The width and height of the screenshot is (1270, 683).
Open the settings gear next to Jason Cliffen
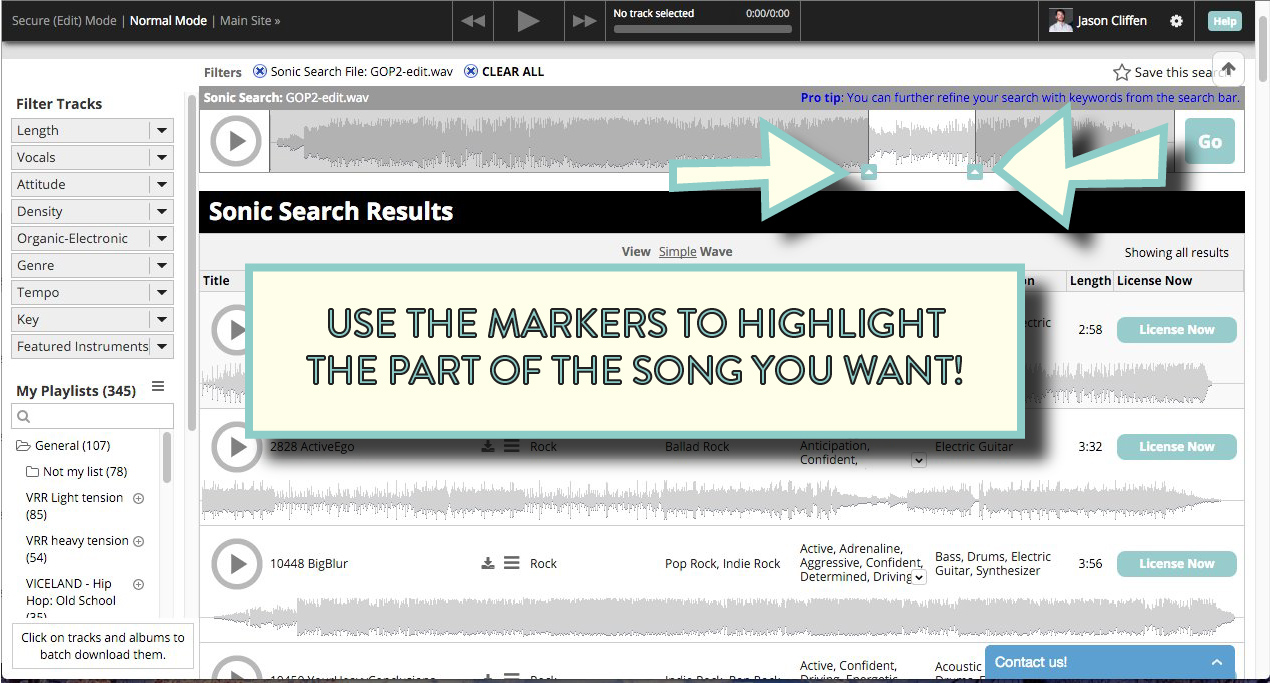(x=1176, y=21)
